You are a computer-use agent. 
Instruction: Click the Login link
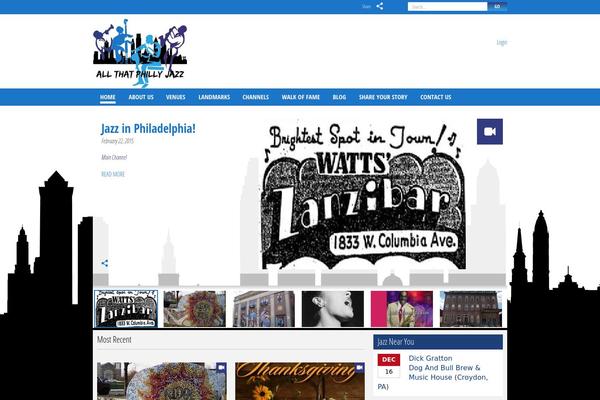tap(502, 42)
